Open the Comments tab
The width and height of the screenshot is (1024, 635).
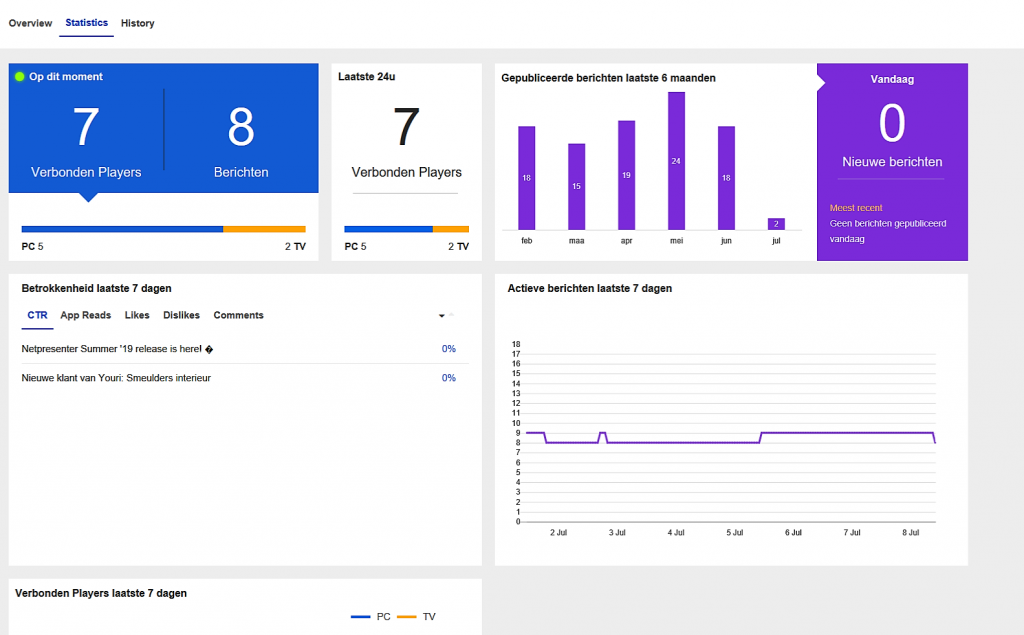tap(238, 315)
